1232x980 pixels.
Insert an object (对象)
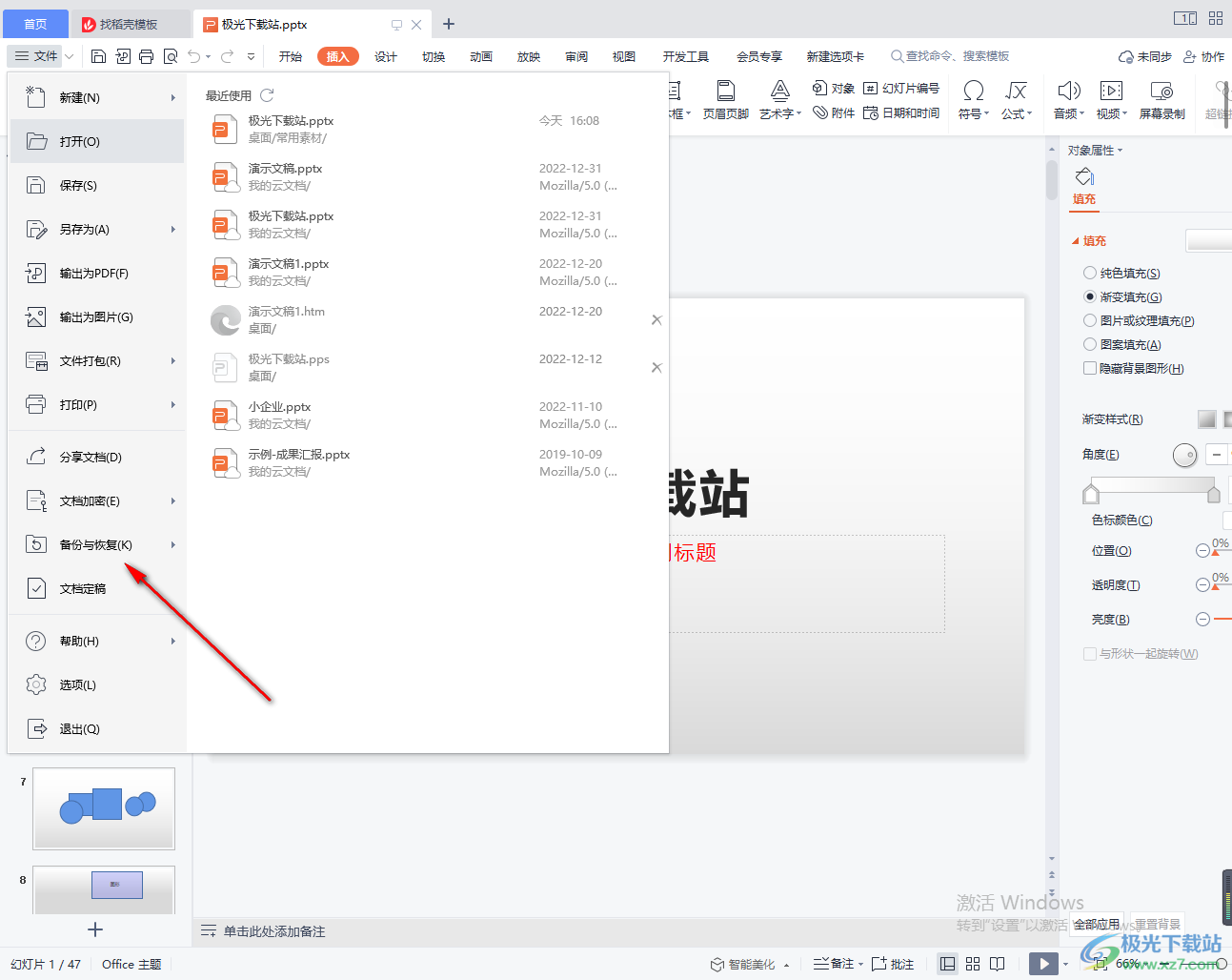(x=834, y=89)
